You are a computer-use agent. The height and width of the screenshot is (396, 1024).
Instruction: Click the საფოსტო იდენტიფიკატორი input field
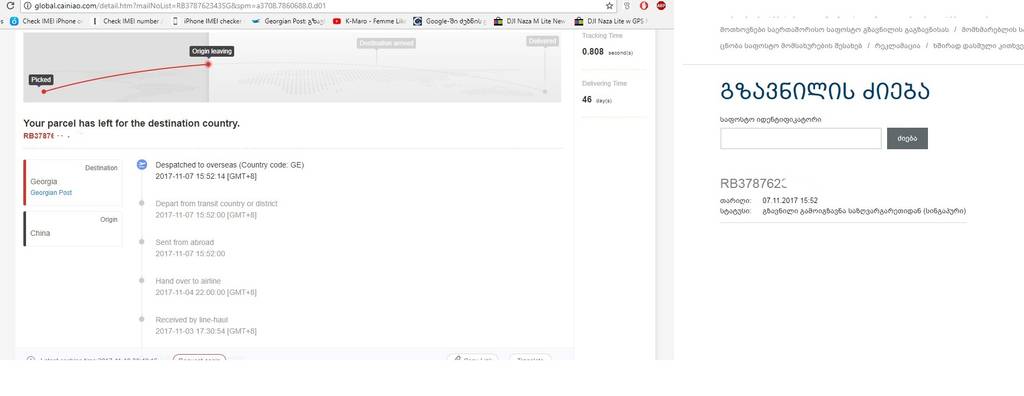801,139
